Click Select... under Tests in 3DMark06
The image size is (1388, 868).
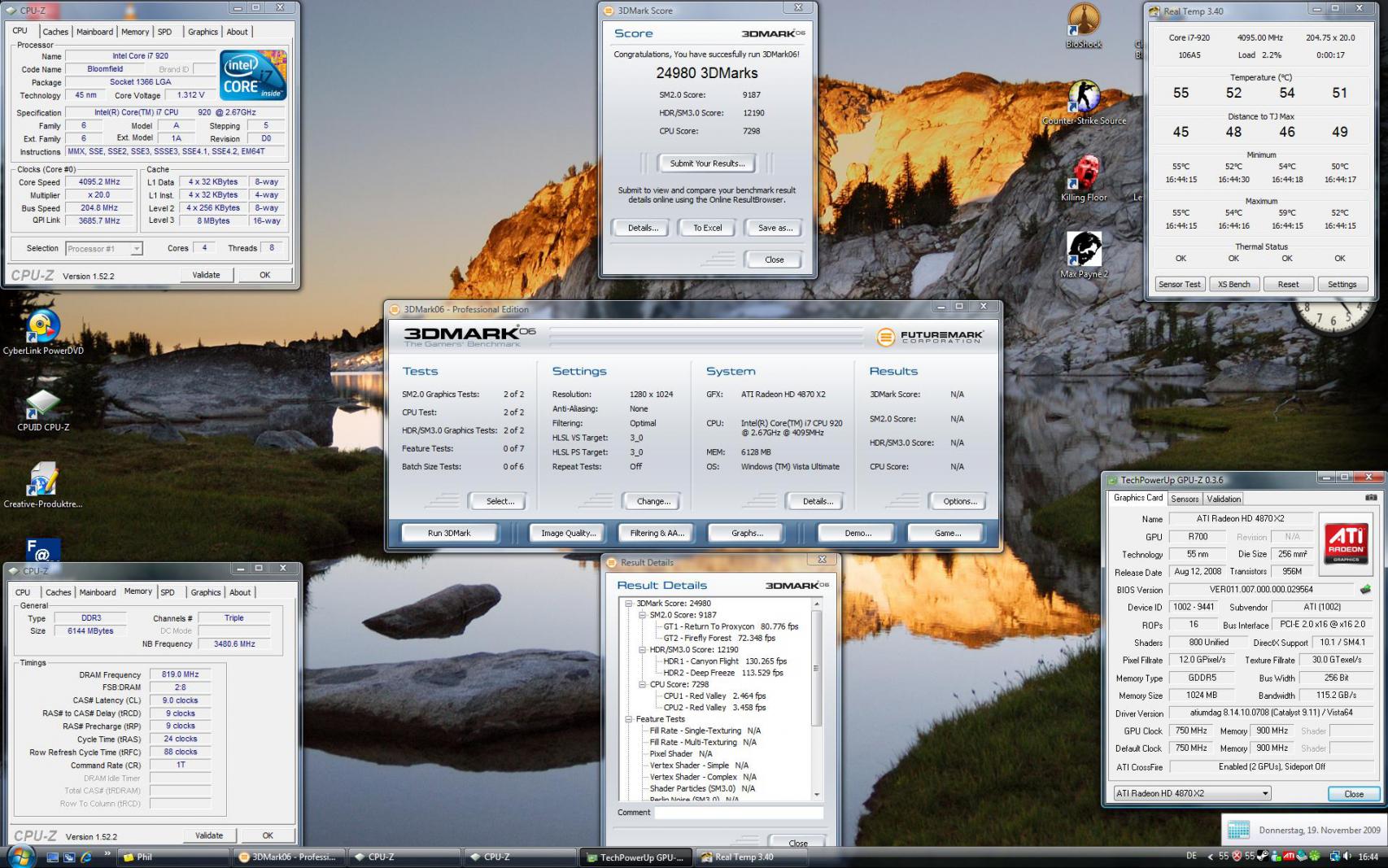(x=500, y=501)
